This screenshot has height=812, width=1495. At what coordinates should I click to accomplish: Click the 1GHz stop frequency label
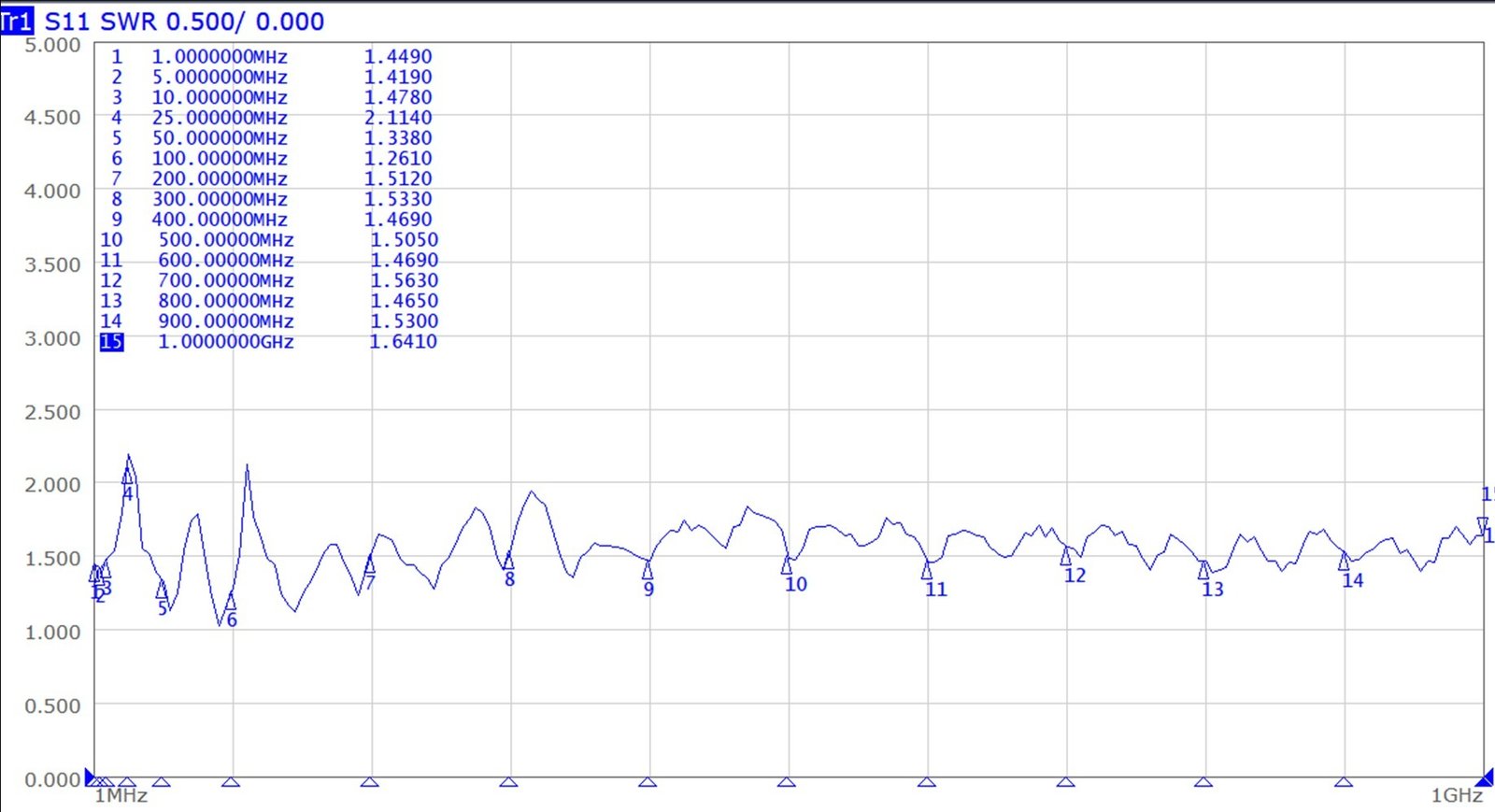1456,795
